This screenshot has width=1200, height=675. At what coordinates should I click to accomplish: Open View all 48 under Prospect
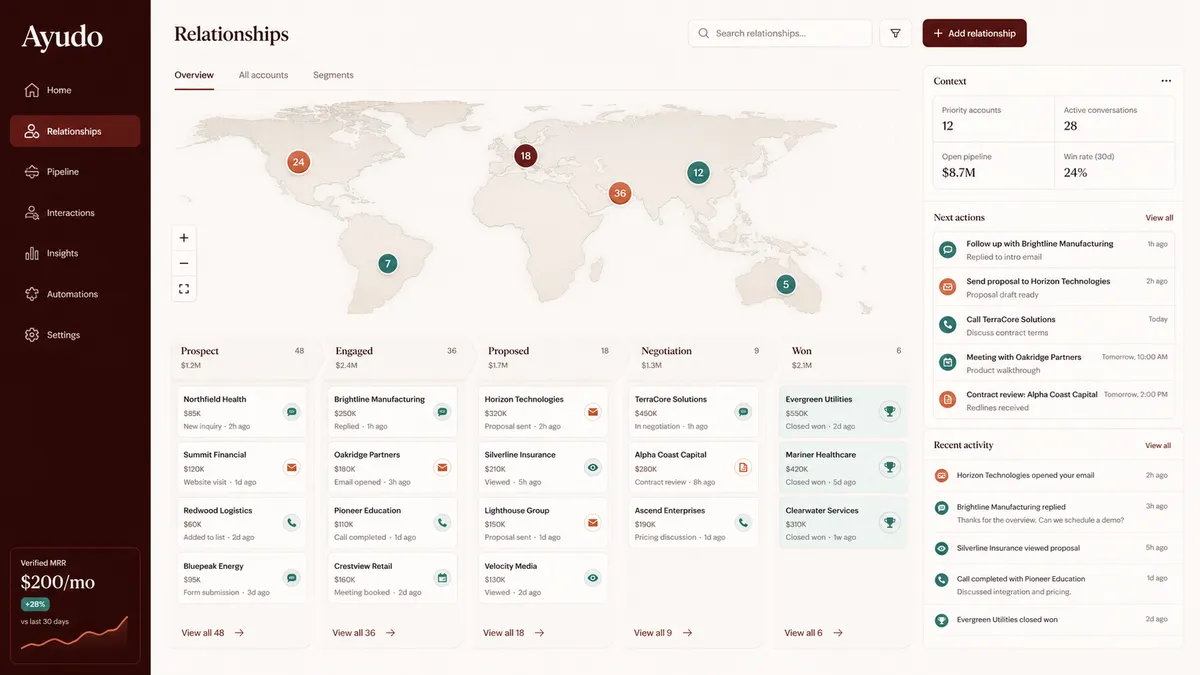point(213,633)
